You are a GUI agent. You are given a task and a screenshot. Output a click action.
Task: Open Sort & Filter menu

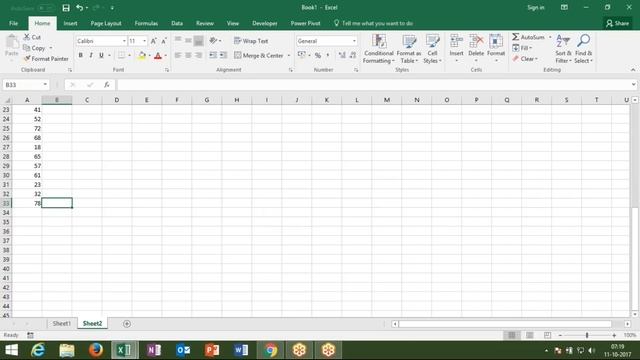click(563, 49)
